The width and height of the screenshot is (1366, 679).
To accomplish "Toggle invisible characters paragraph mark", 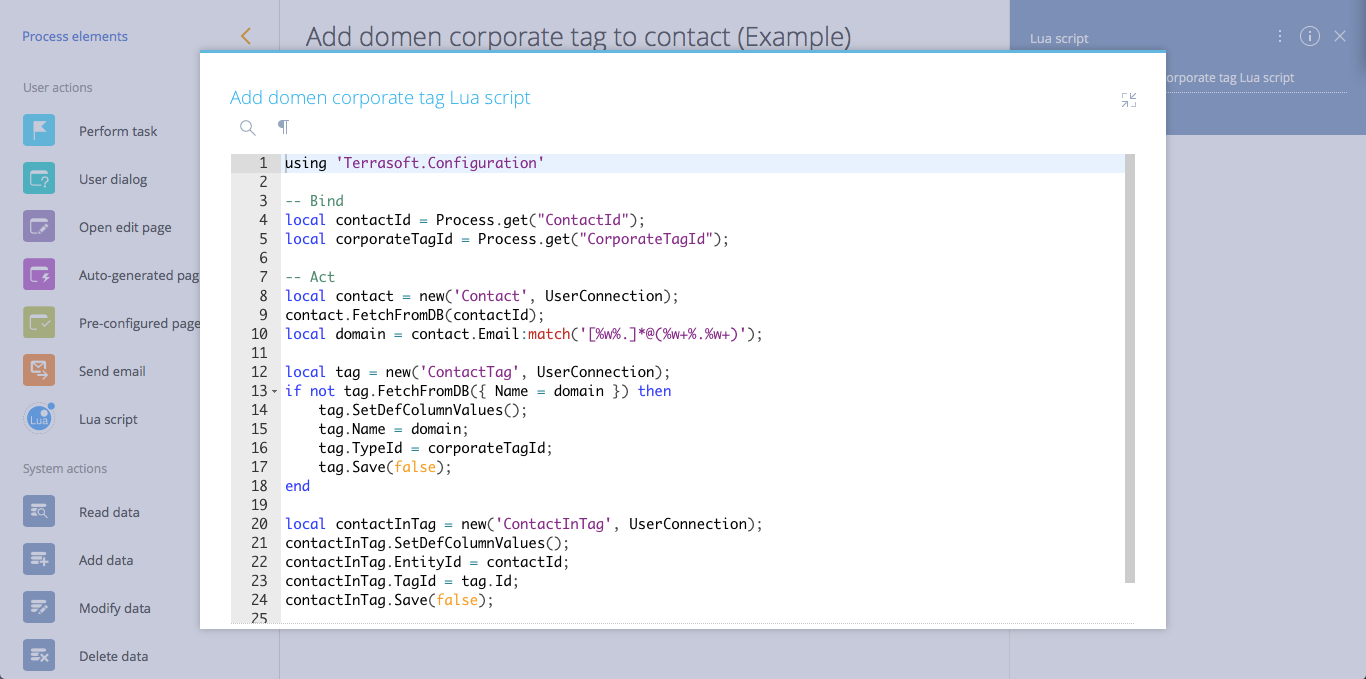I will coord(283,127).
